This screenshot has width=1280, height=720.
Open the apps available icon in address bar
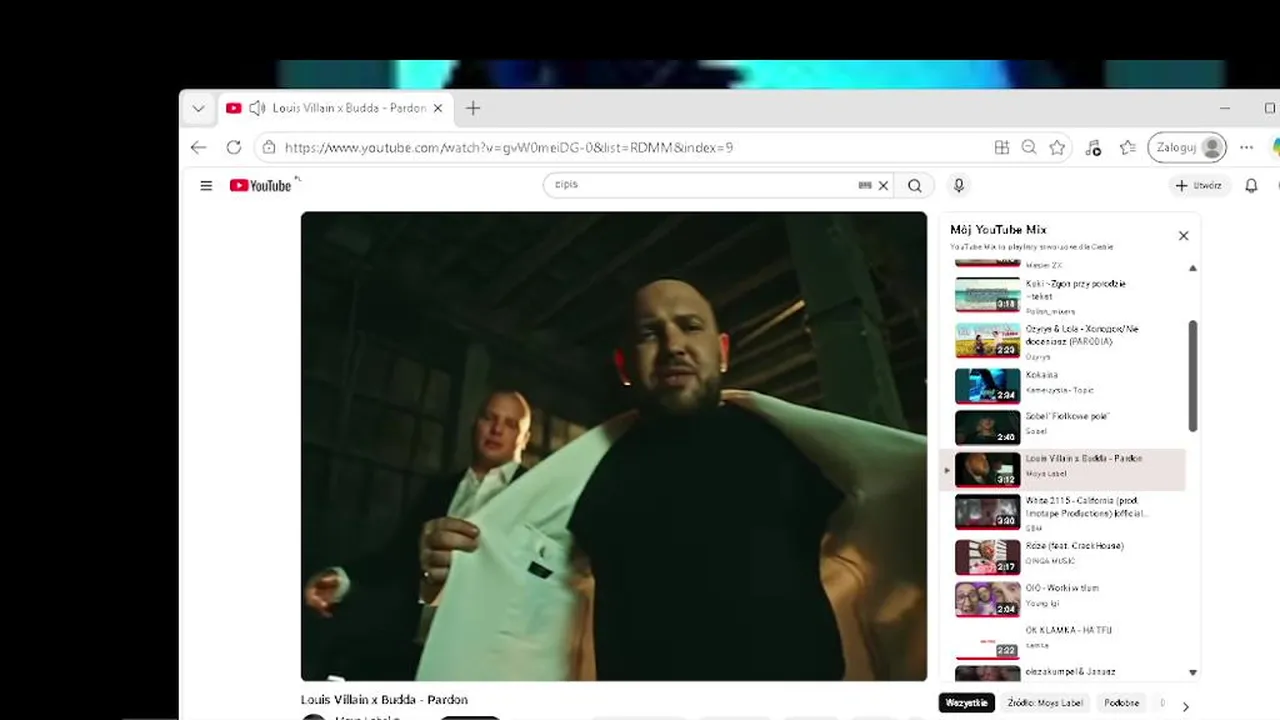pos(1002,147)
